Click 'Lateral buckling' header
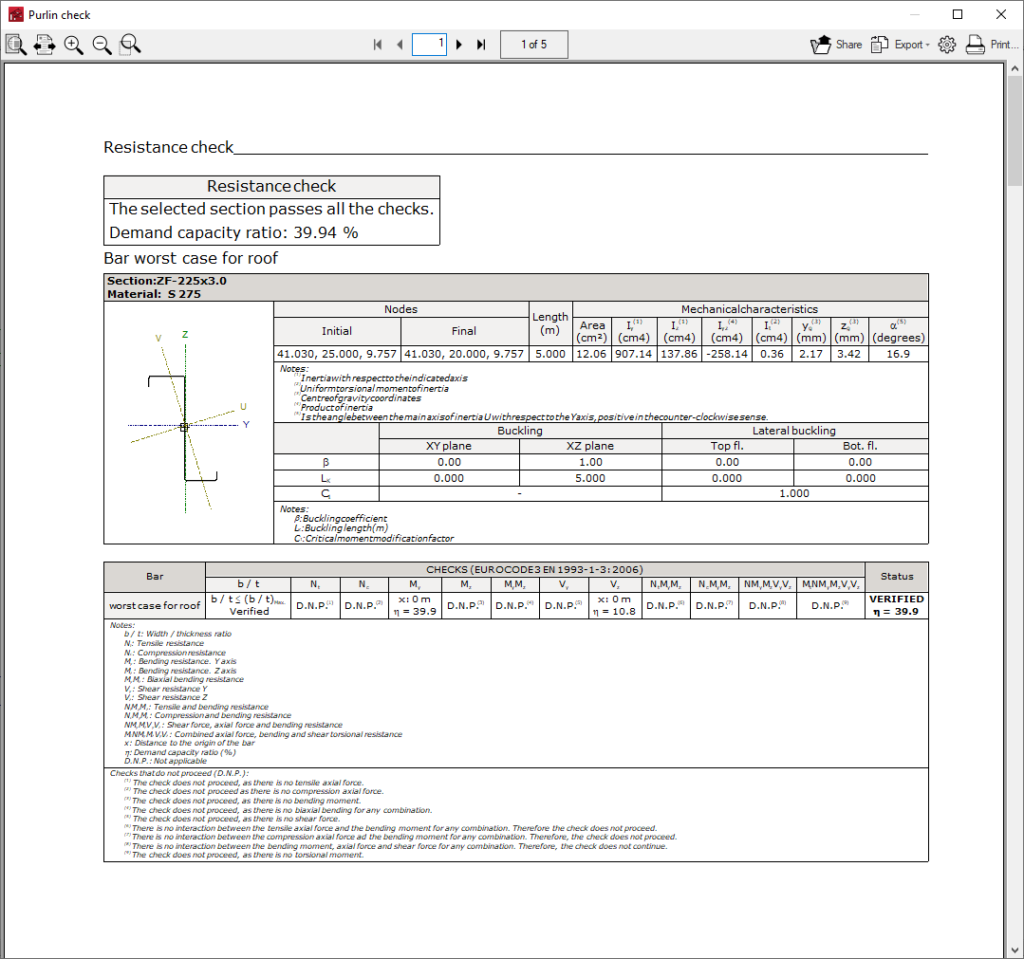This screenshot has width=1024, height=959. [794, 431]
